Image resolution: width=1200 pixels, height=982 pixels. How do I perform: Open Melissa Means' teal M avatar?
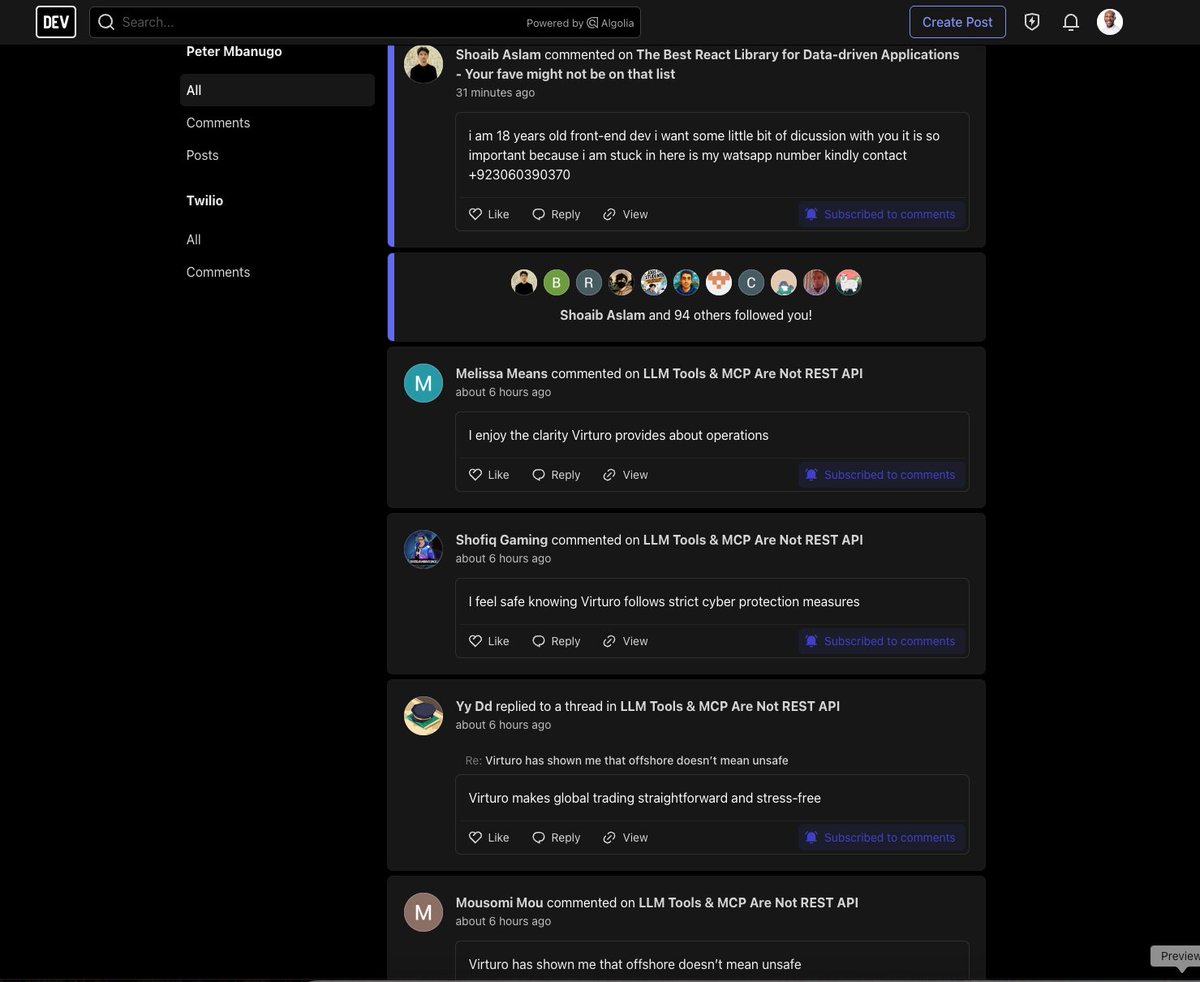point(423,383)
